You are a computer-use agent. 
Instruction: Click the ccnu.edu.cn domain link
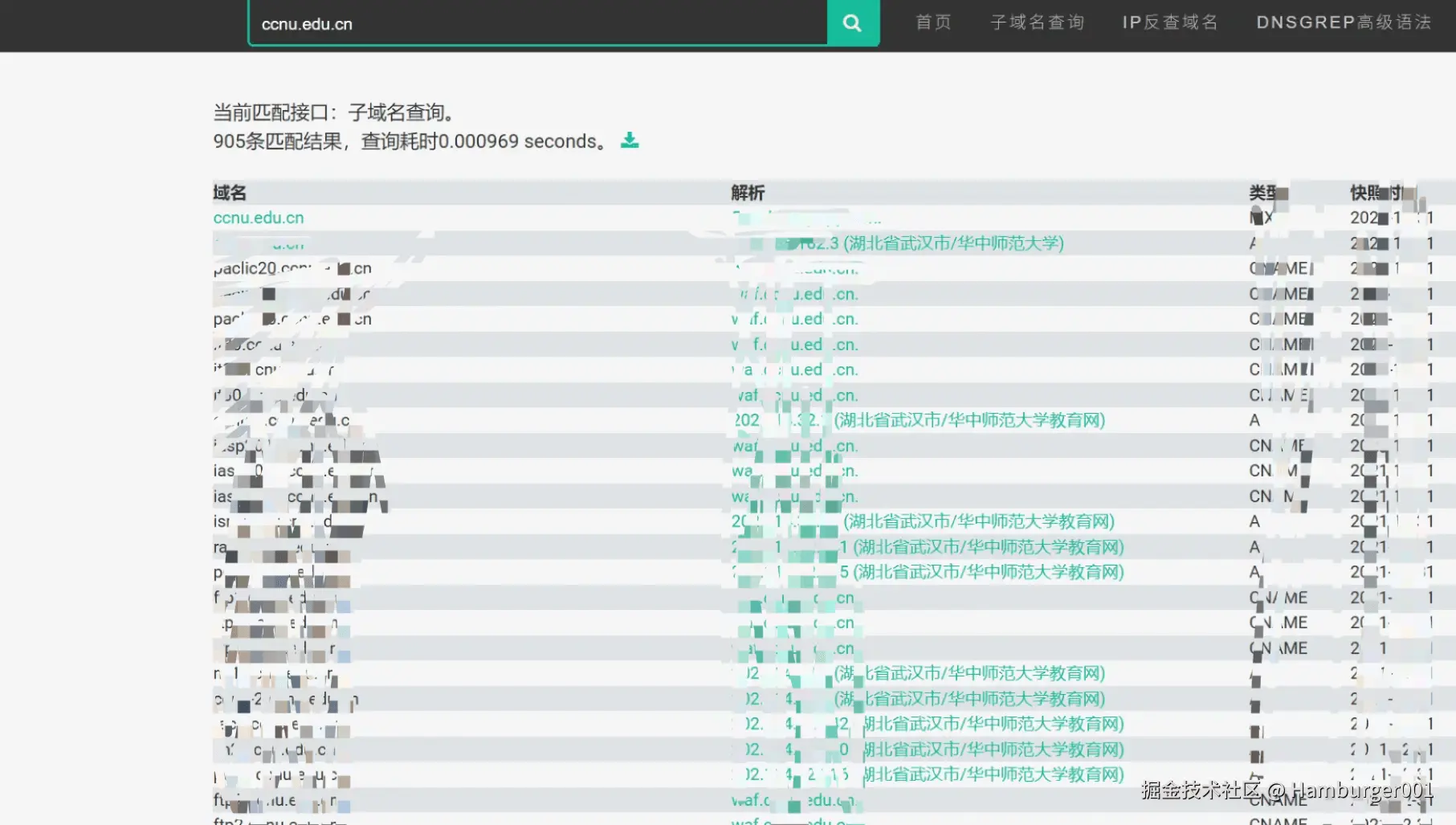click(257, 217)
